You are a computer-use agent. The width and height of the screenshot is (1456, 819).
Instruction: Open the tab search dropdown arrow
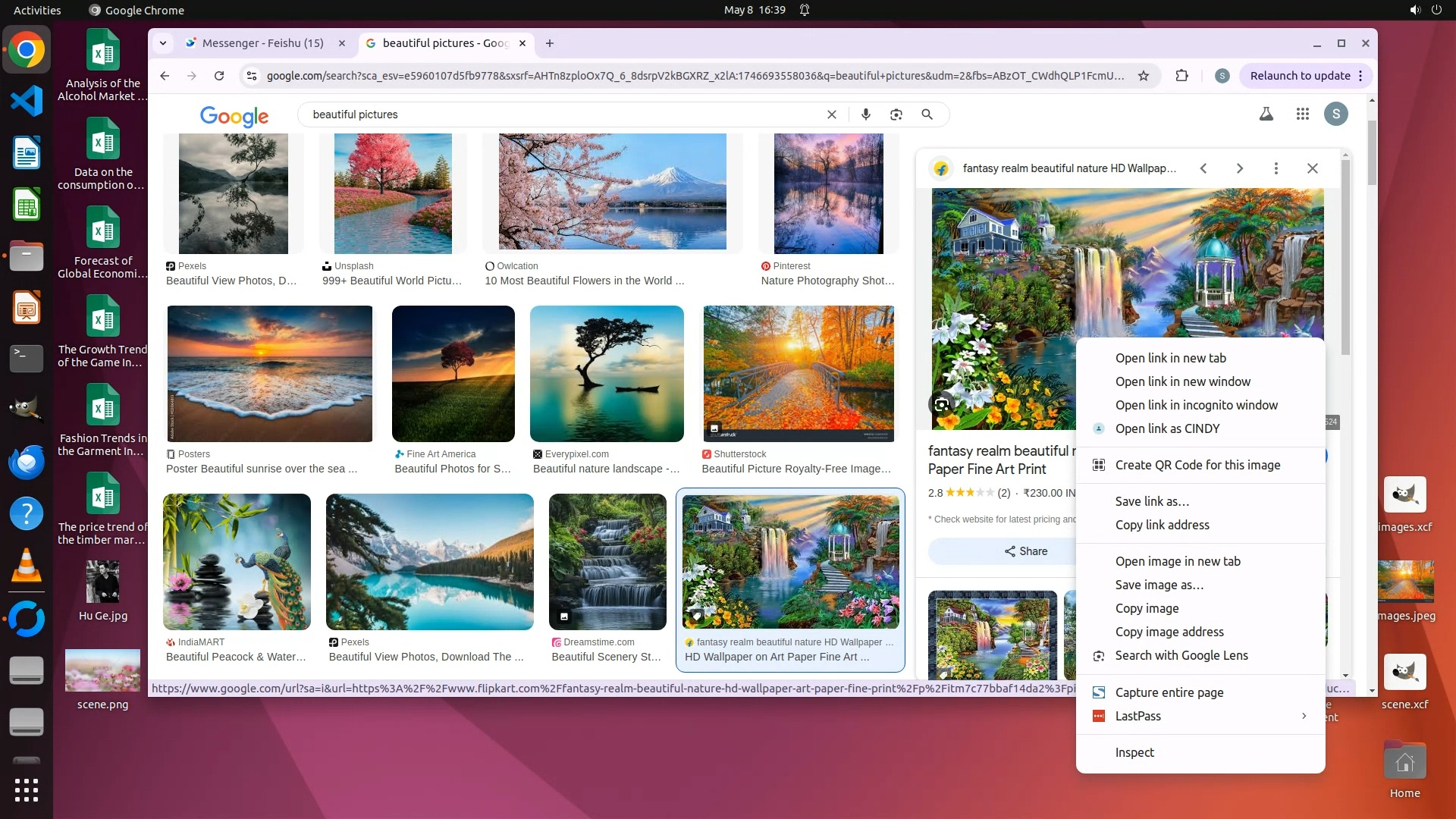pos(162,43)
